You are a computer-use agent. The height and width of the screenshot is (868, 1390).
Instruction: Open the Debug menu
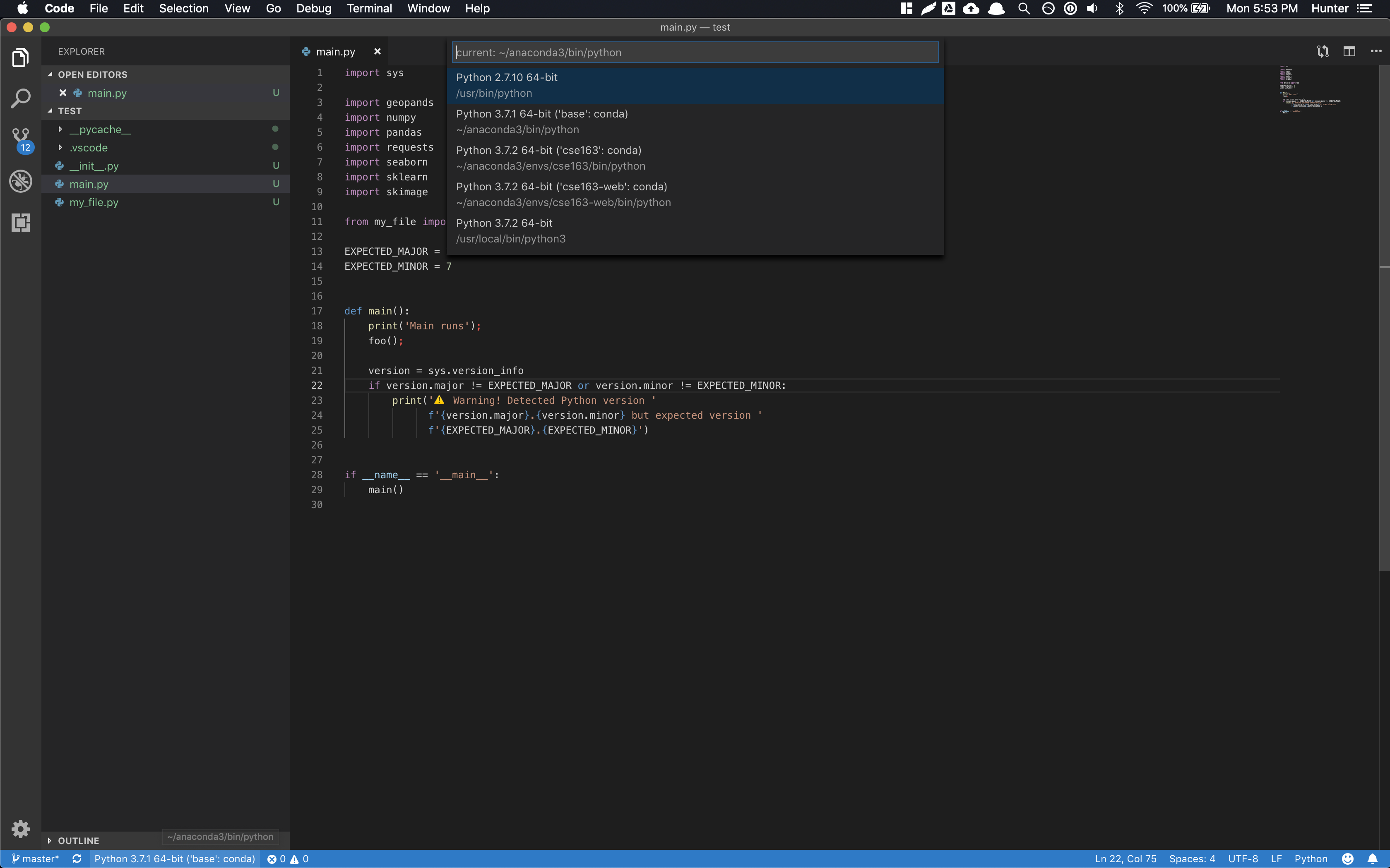(x=314, y=8)
